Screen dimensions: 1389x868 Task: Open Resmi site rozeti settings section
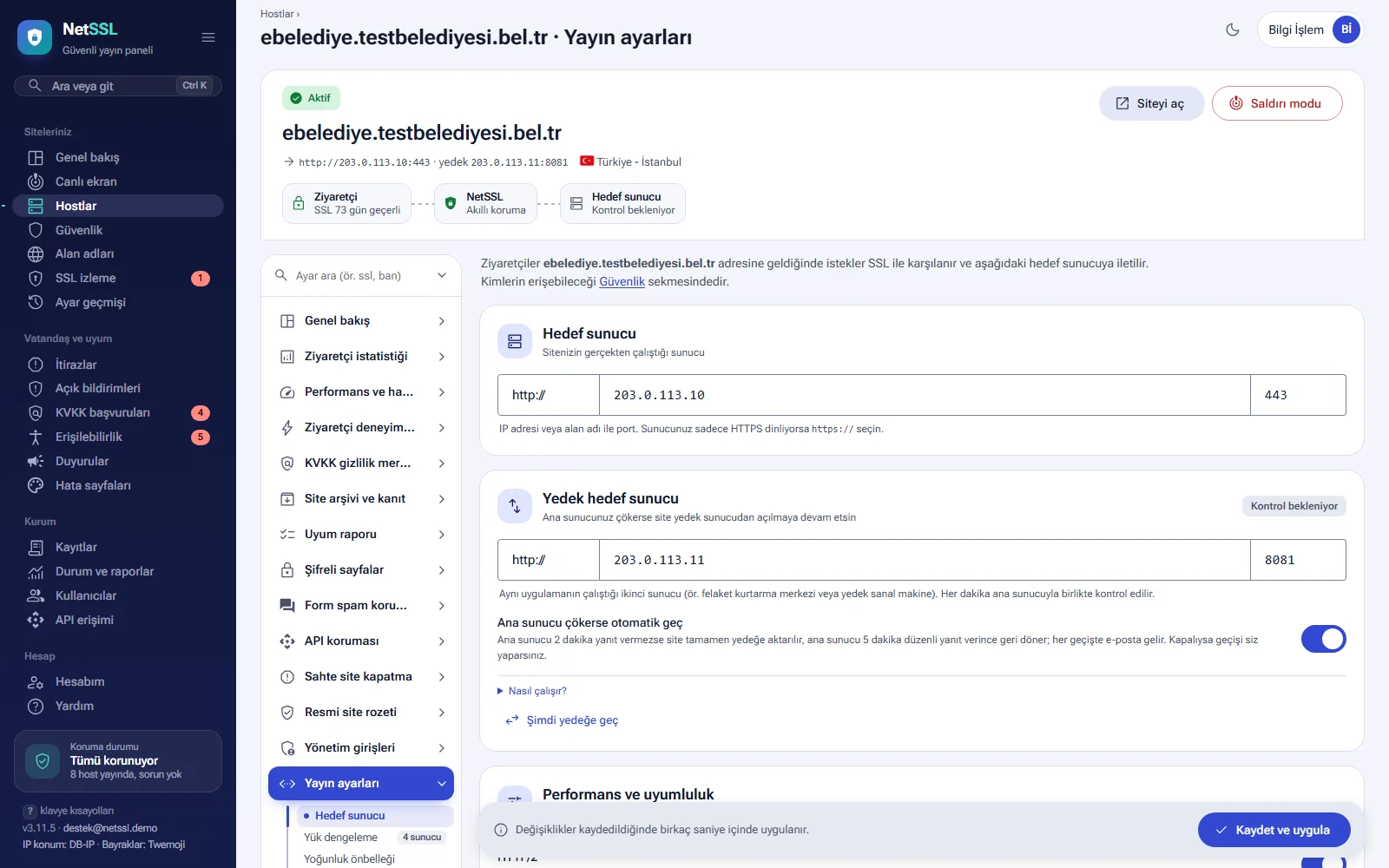(x=361, y=713)
